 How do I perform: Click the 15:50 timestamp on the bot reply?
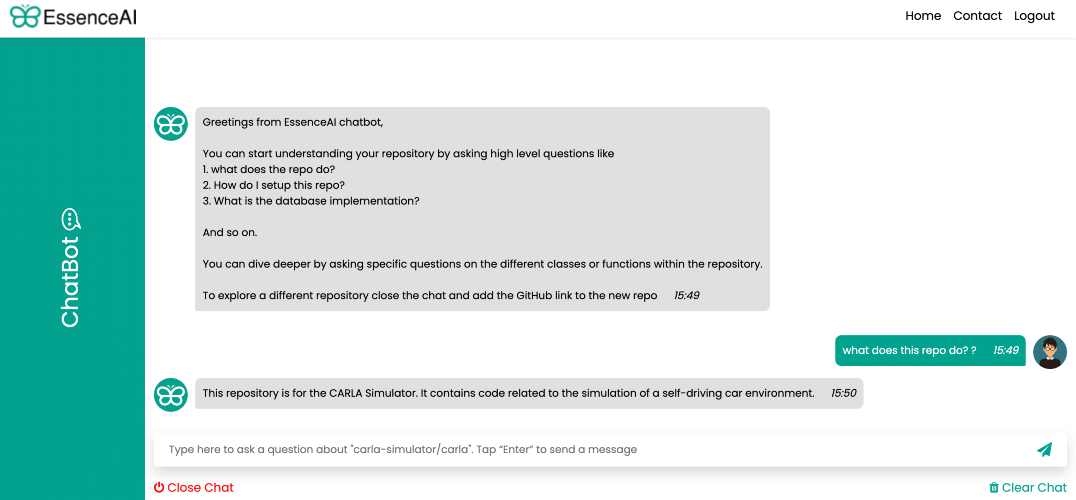pyautogui.click(x=843, y=394)
